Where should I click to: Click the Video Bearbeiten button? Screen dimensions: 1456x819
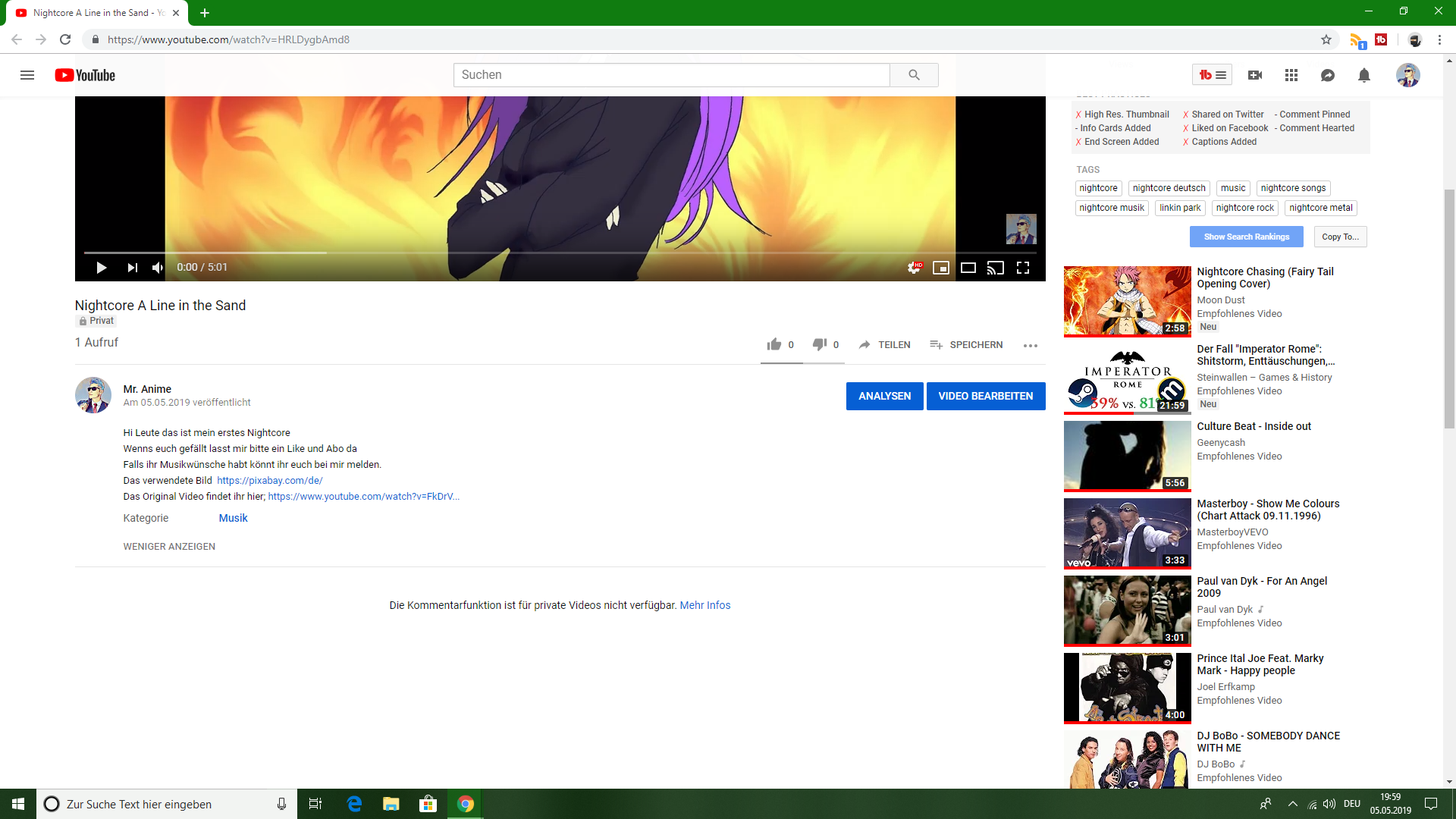point(985,397)
